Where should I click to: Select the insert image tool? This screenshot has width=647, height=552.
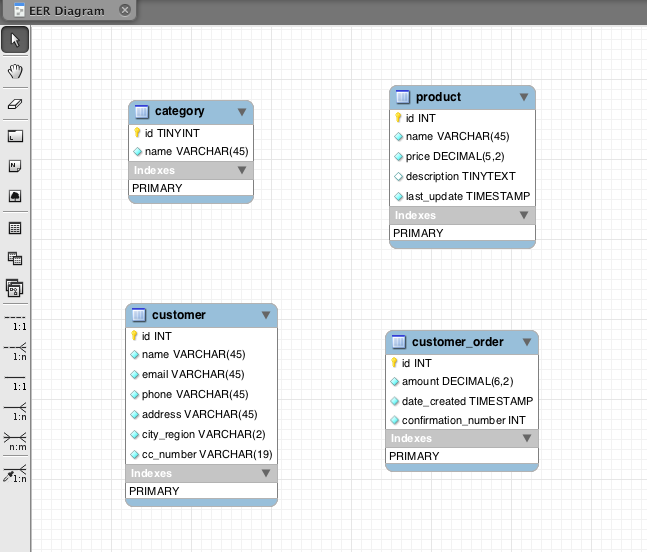(x=15, y=196)
